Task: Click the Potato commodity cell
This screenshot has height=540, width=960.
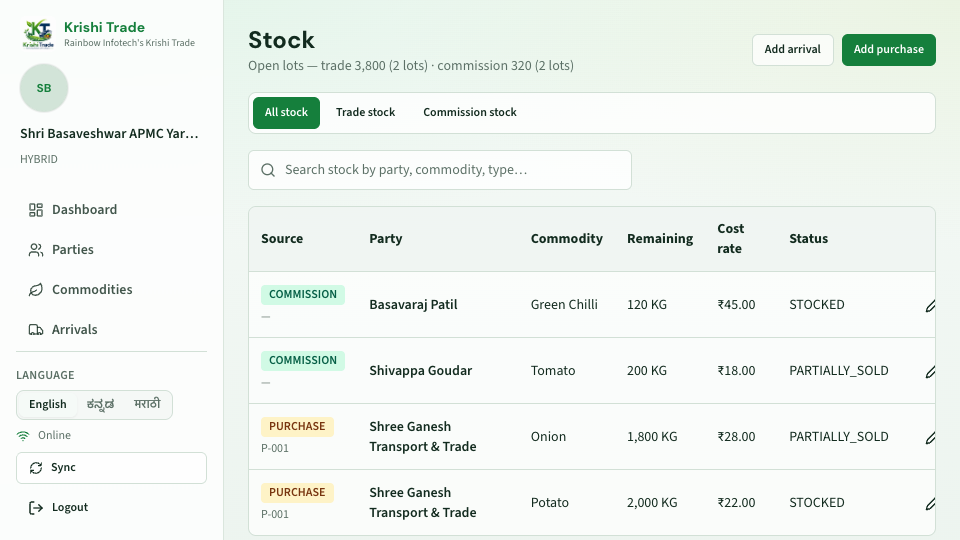Action: pyautogui.click(x=549, y=503)
